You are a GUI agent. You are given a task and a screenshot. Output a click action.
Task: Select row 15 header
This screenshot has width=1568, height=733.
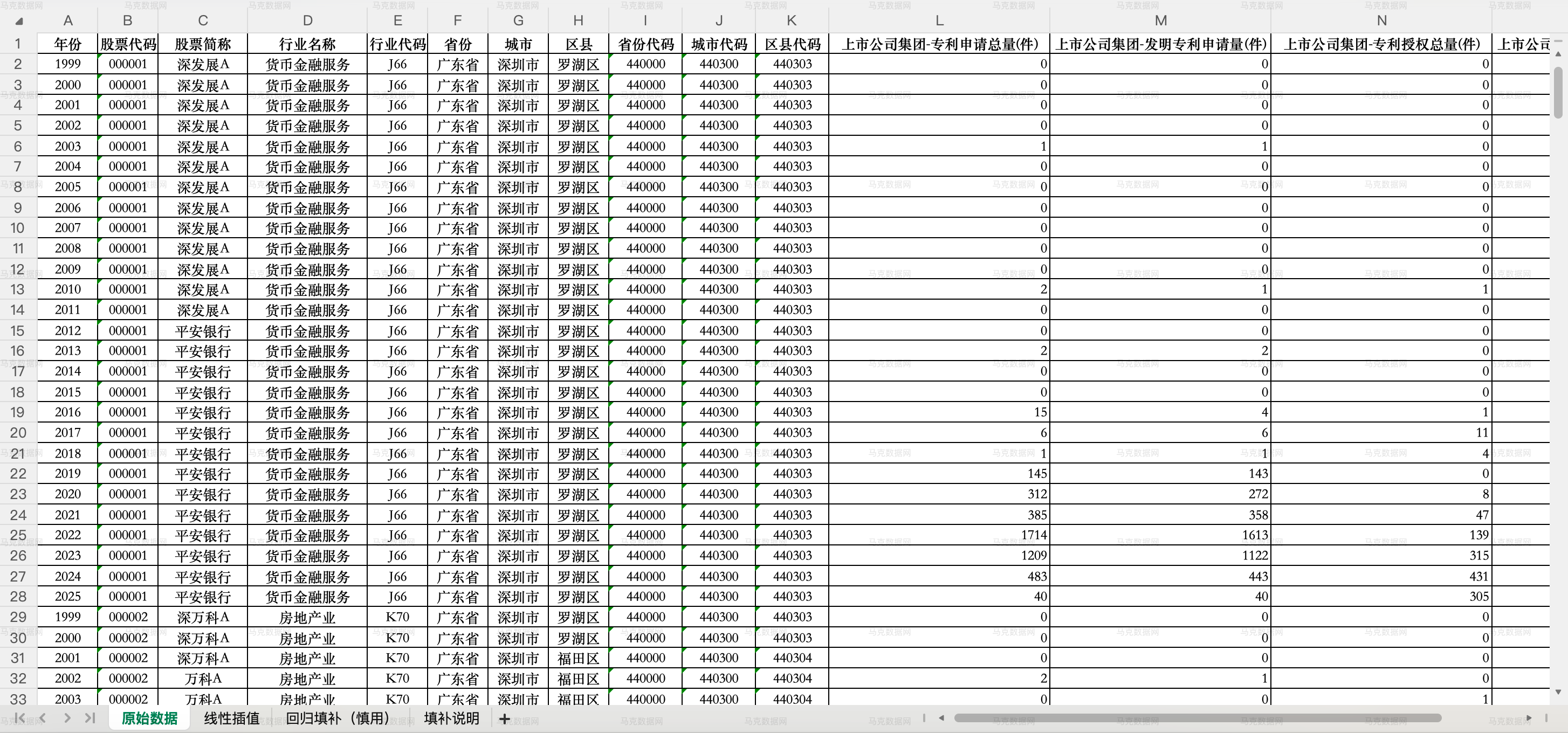(x=18, y=330)
